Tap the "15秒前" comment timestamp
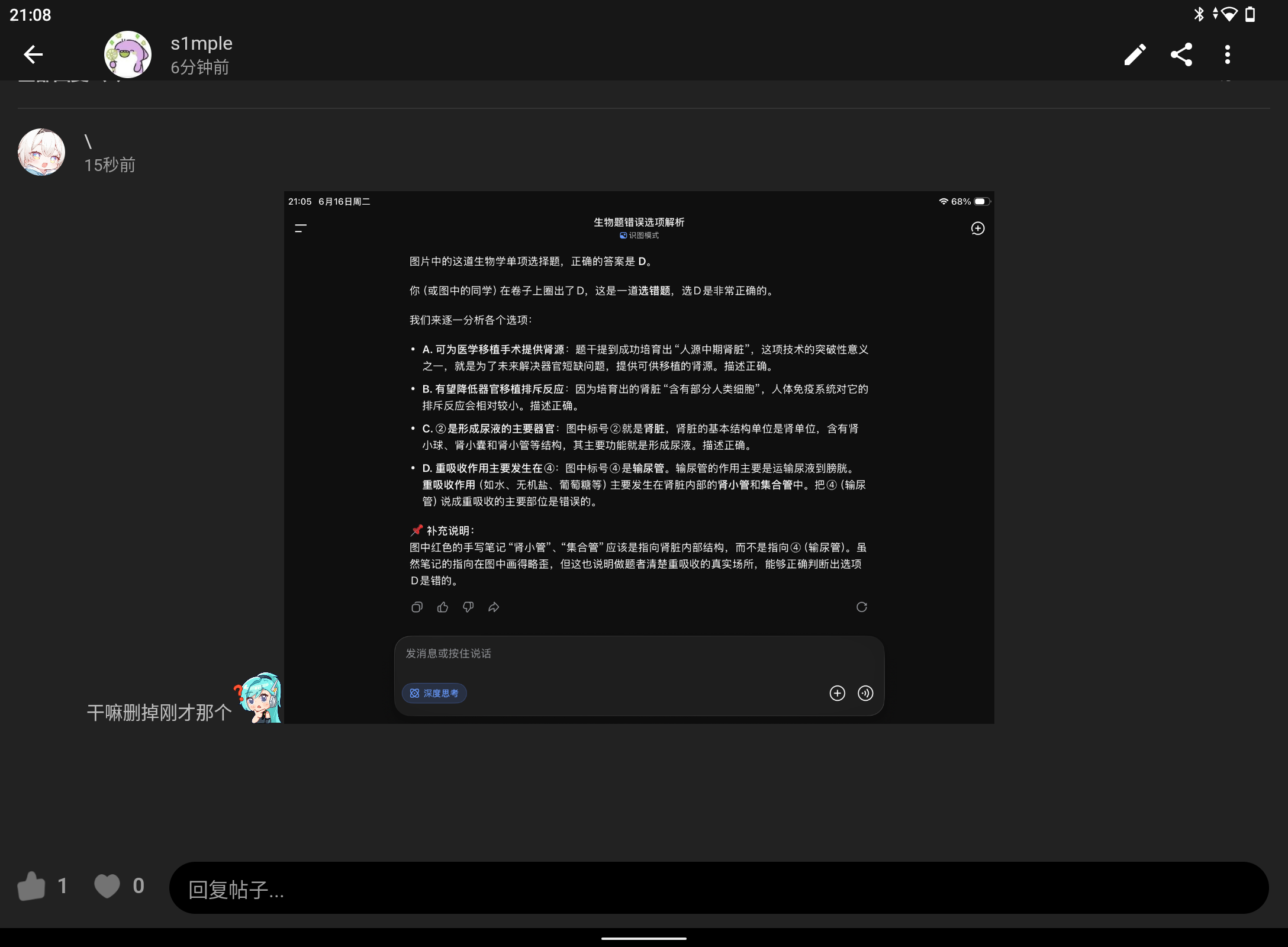1288x947 pixels. (x=110, y=165)
